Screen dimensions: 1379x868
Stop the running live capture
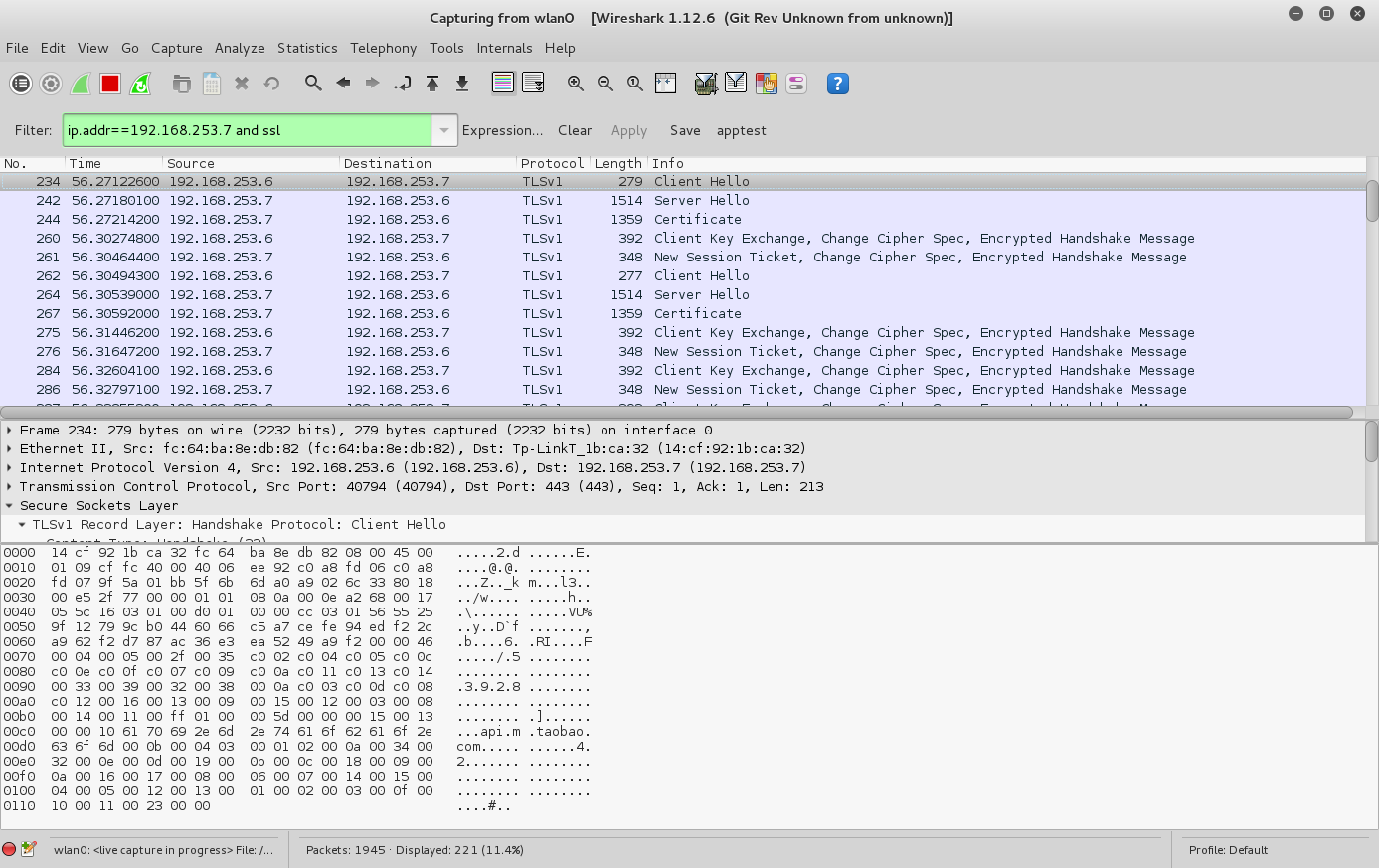(x=110, y=84)
